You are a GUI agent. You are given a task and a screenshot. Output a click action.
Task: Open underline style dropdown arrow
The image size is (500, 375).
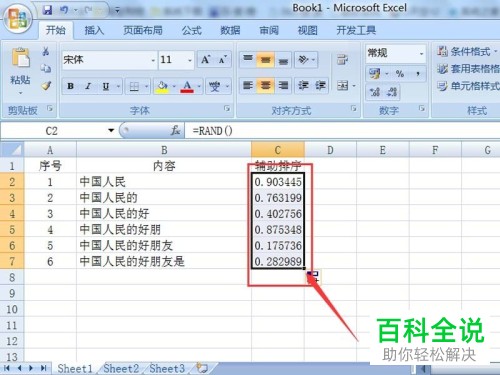[x=118, y=87]
